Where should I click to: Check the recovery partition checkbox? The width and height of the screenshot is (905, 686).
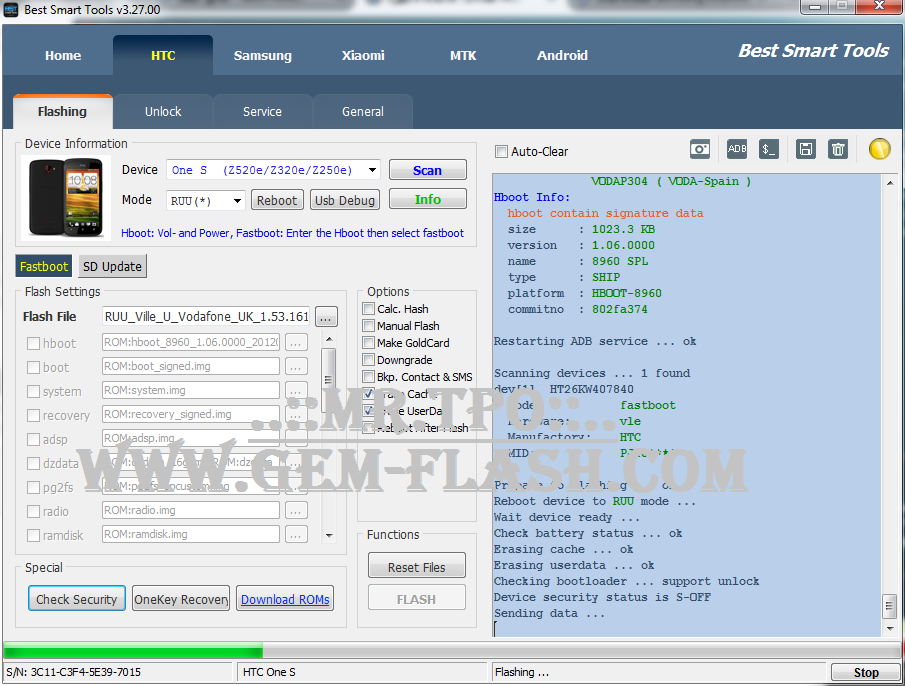pyautogui.click(x=33, y=415)
